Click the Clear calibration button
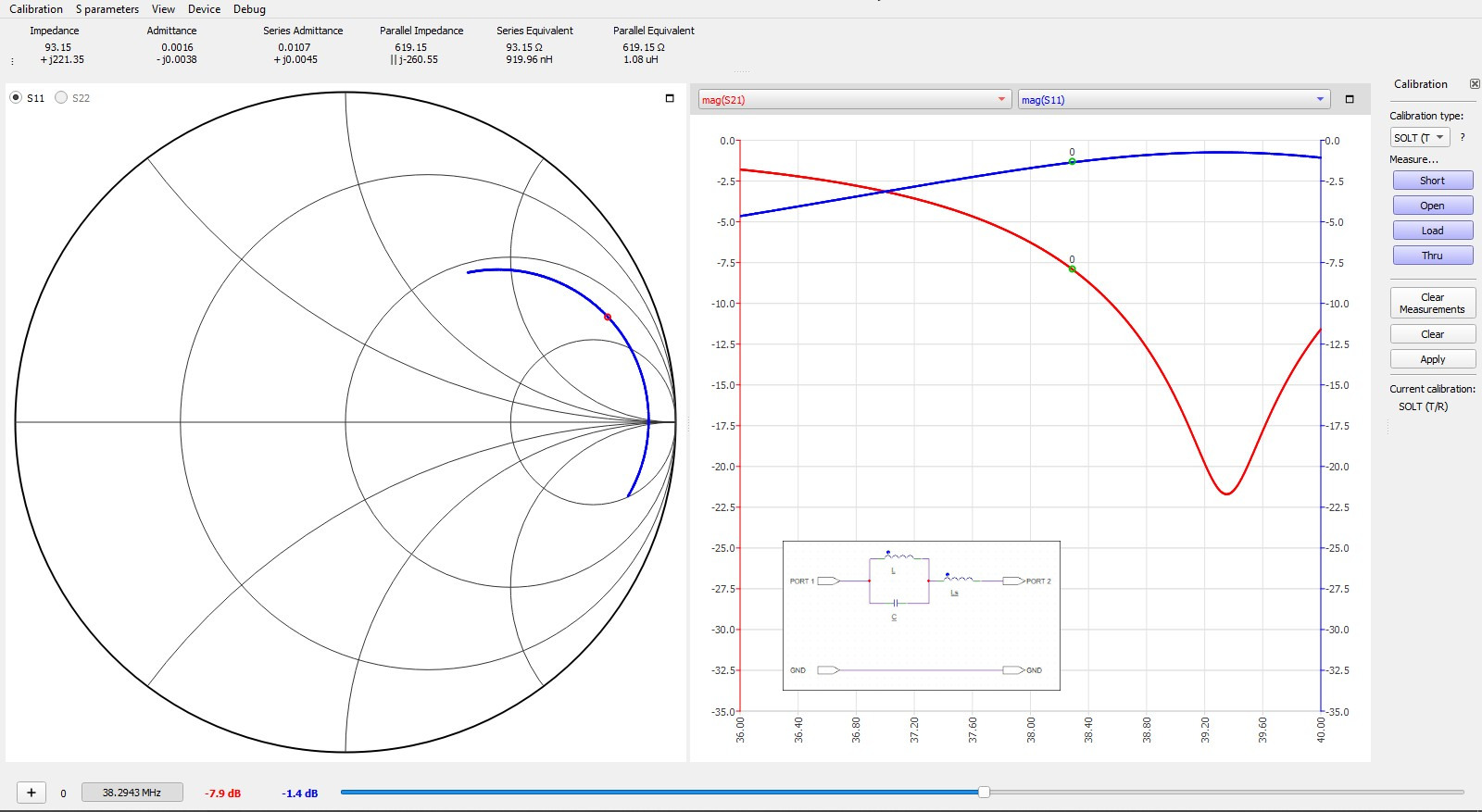This screenshot has width=1482, height=812. (1432, 334)
